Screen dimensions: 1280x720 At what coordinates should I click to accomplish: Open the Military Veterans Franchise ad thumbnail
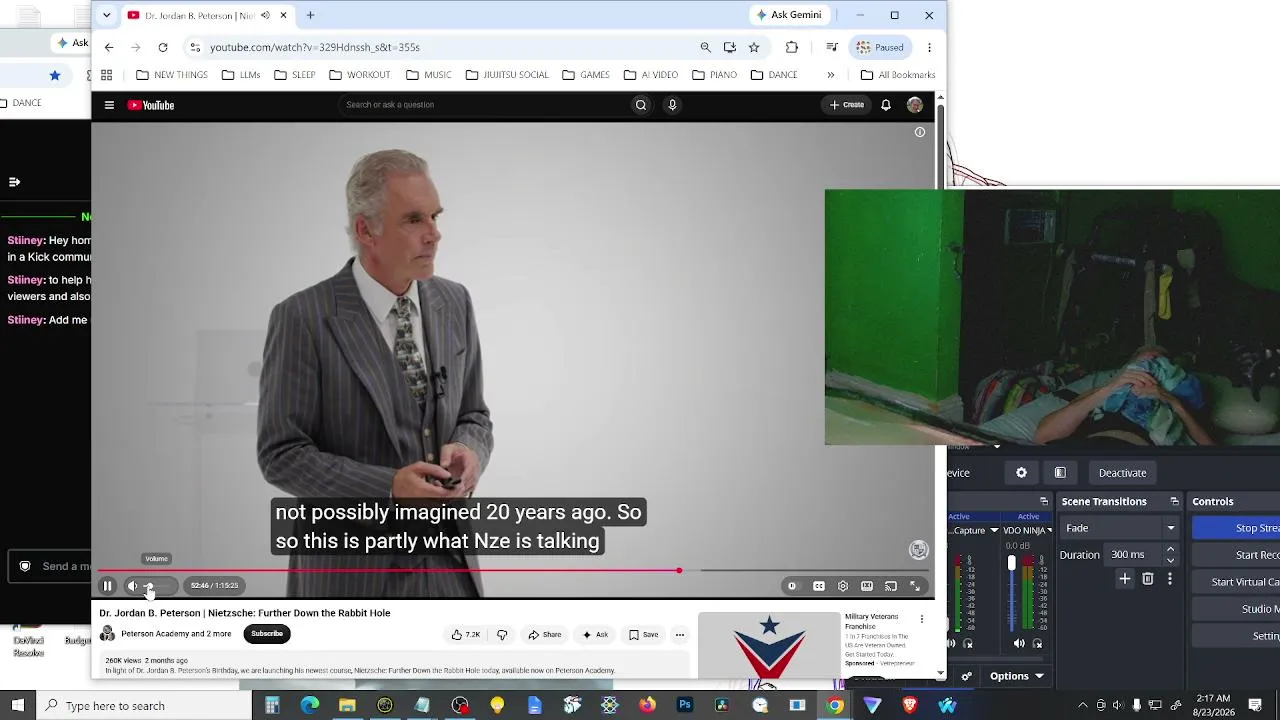(769, 646)
